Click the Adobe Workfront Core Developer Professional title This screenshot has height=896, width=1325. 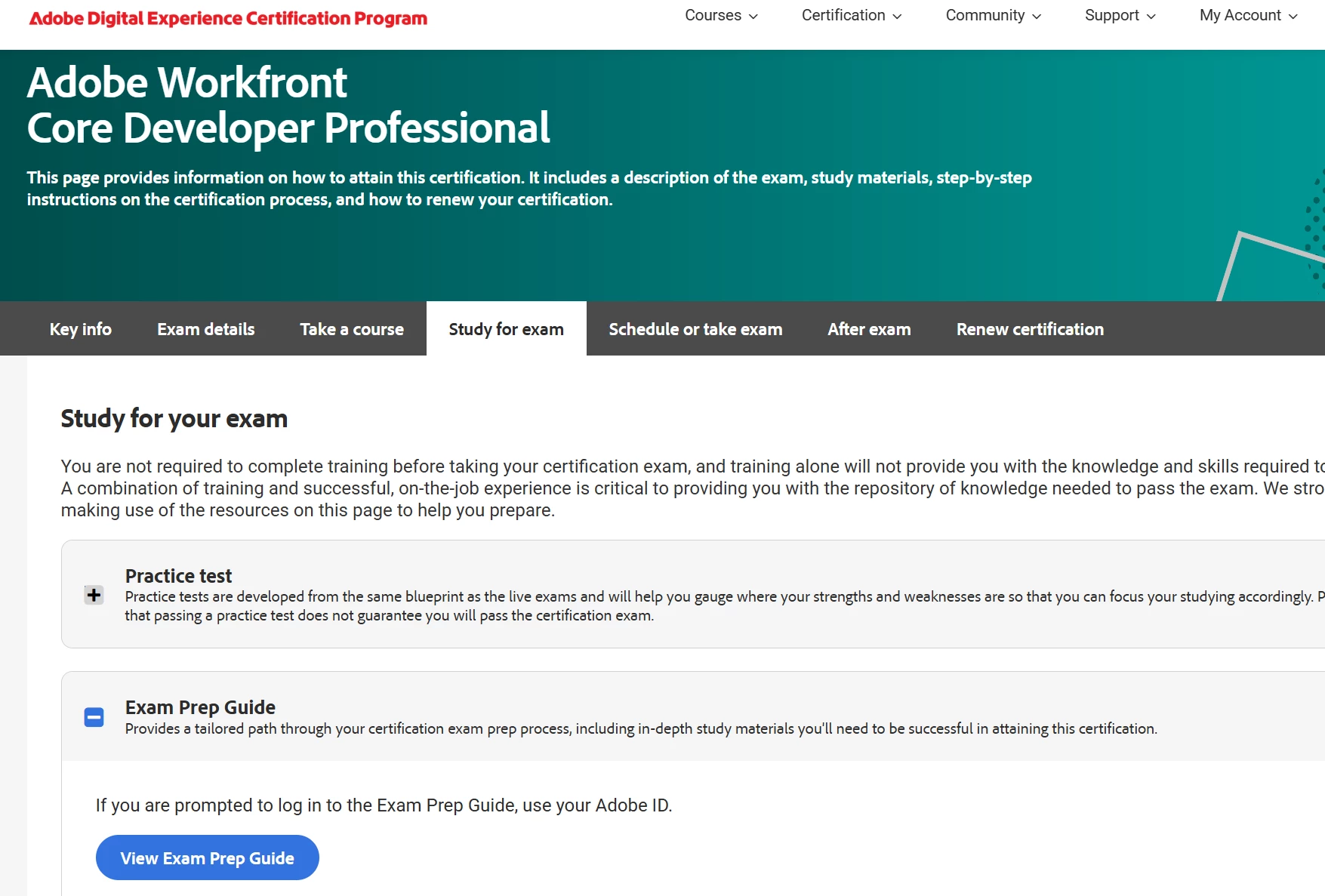coord(288,105)
